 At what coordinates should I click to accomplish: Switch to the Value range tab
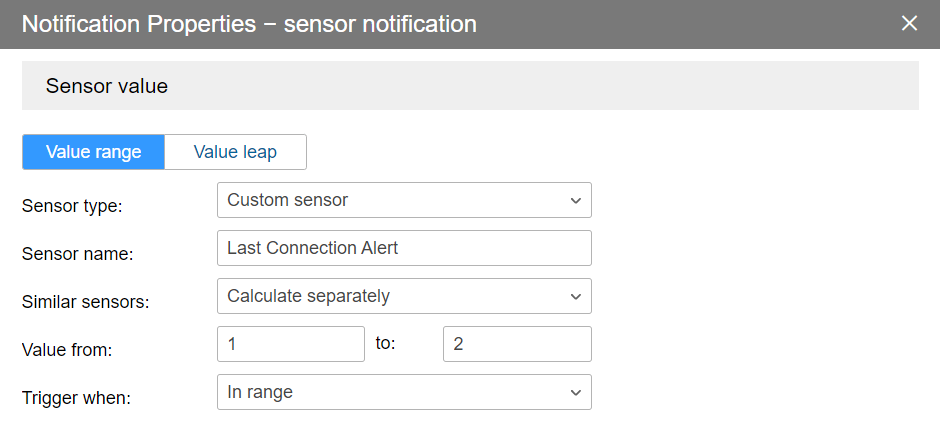(x=93, y=152)
